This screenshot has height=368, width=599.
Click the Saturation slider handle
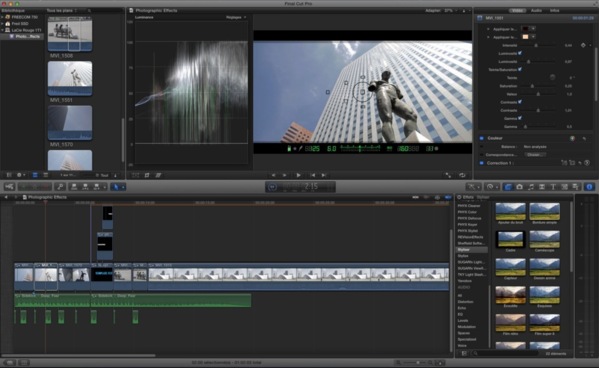[x=532, y=86]
